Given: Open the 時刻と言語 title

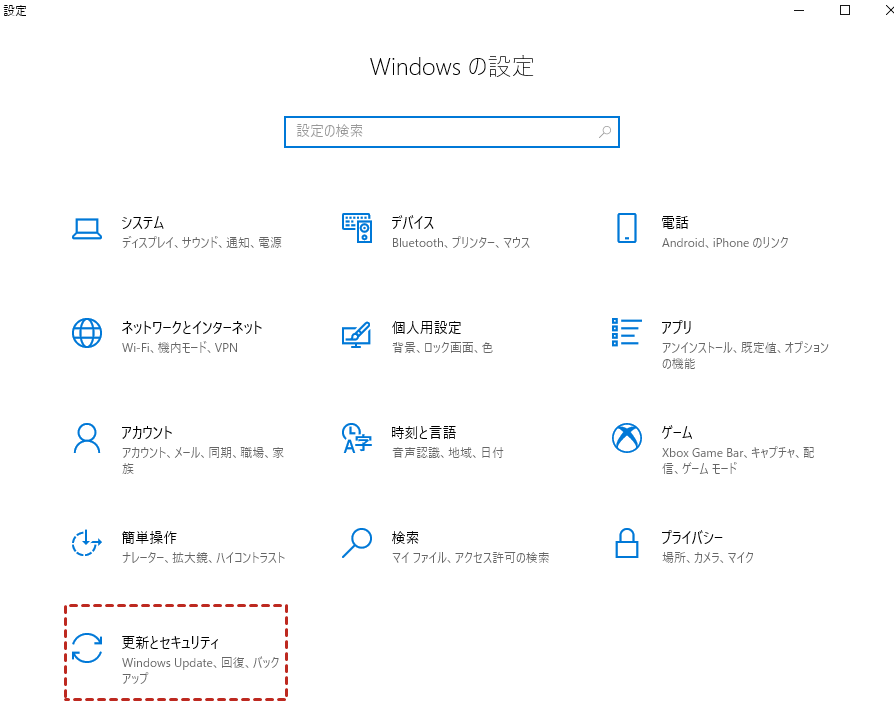Looking at the screenshot, I should [x=424, y=432].
